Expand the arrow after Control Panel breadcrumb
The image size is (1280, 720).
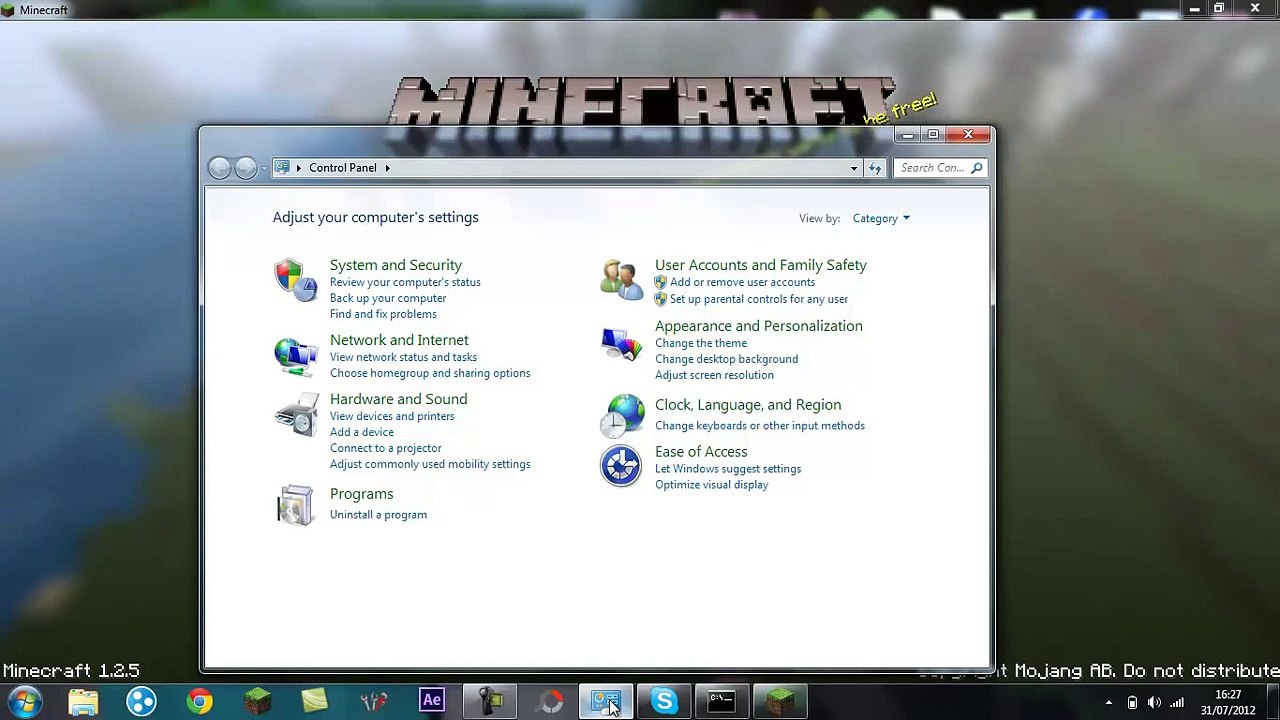(387, 168)
